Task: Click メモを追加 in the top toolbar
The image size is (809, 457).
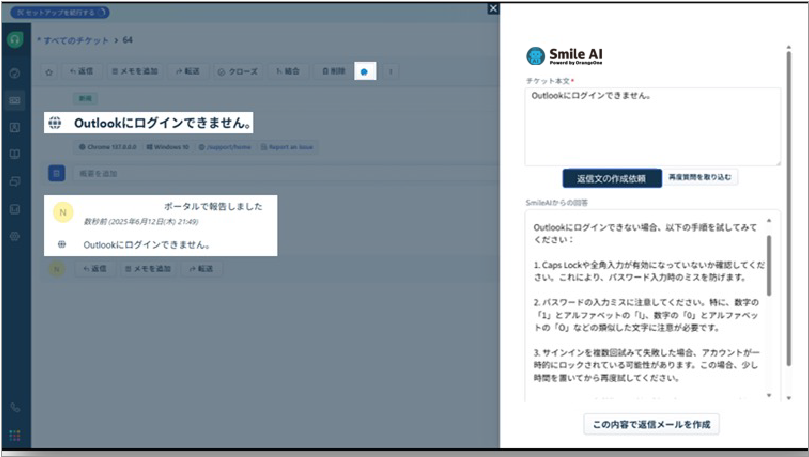Action: (x=134, y=72)
